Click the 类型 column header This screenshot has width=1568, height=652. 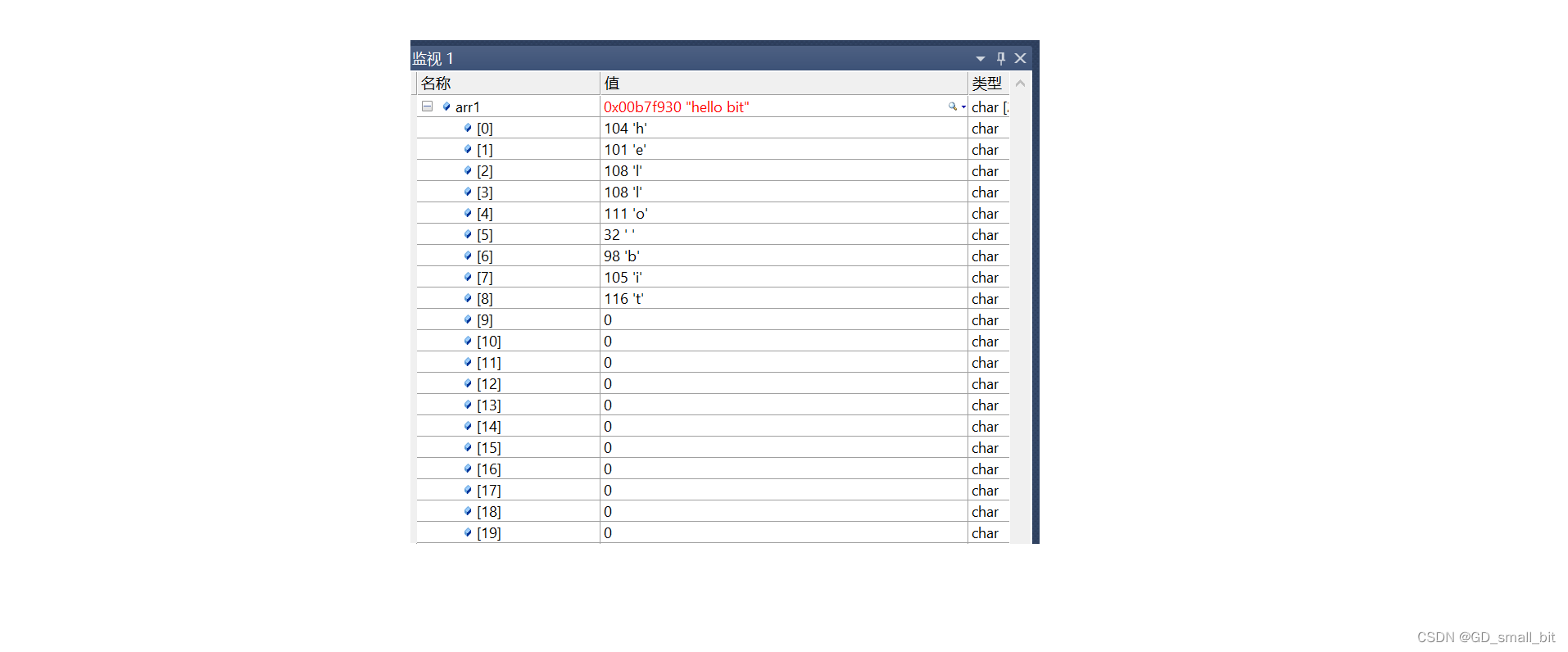[x=987, y=84]
